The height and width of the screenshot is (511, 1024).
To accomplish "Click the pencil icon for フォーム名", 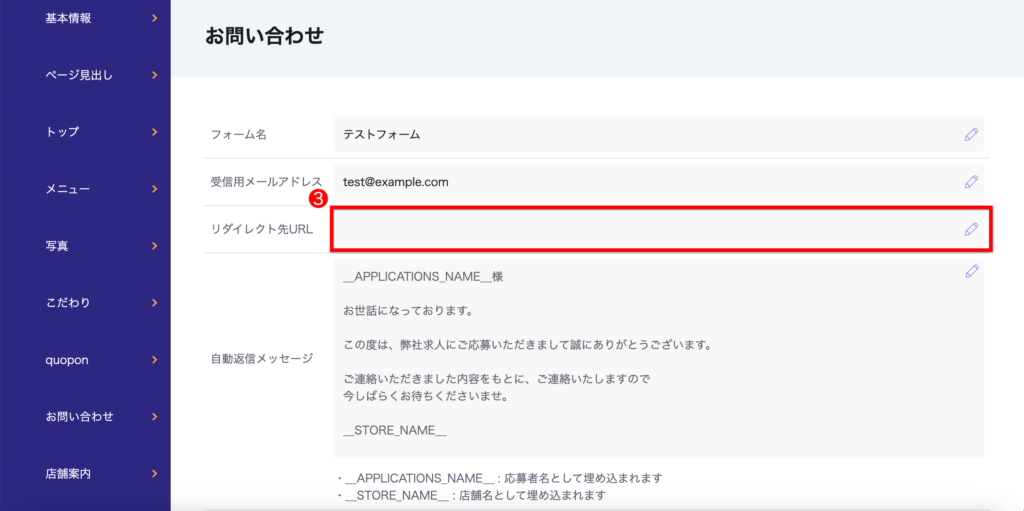I will point(970,135).
